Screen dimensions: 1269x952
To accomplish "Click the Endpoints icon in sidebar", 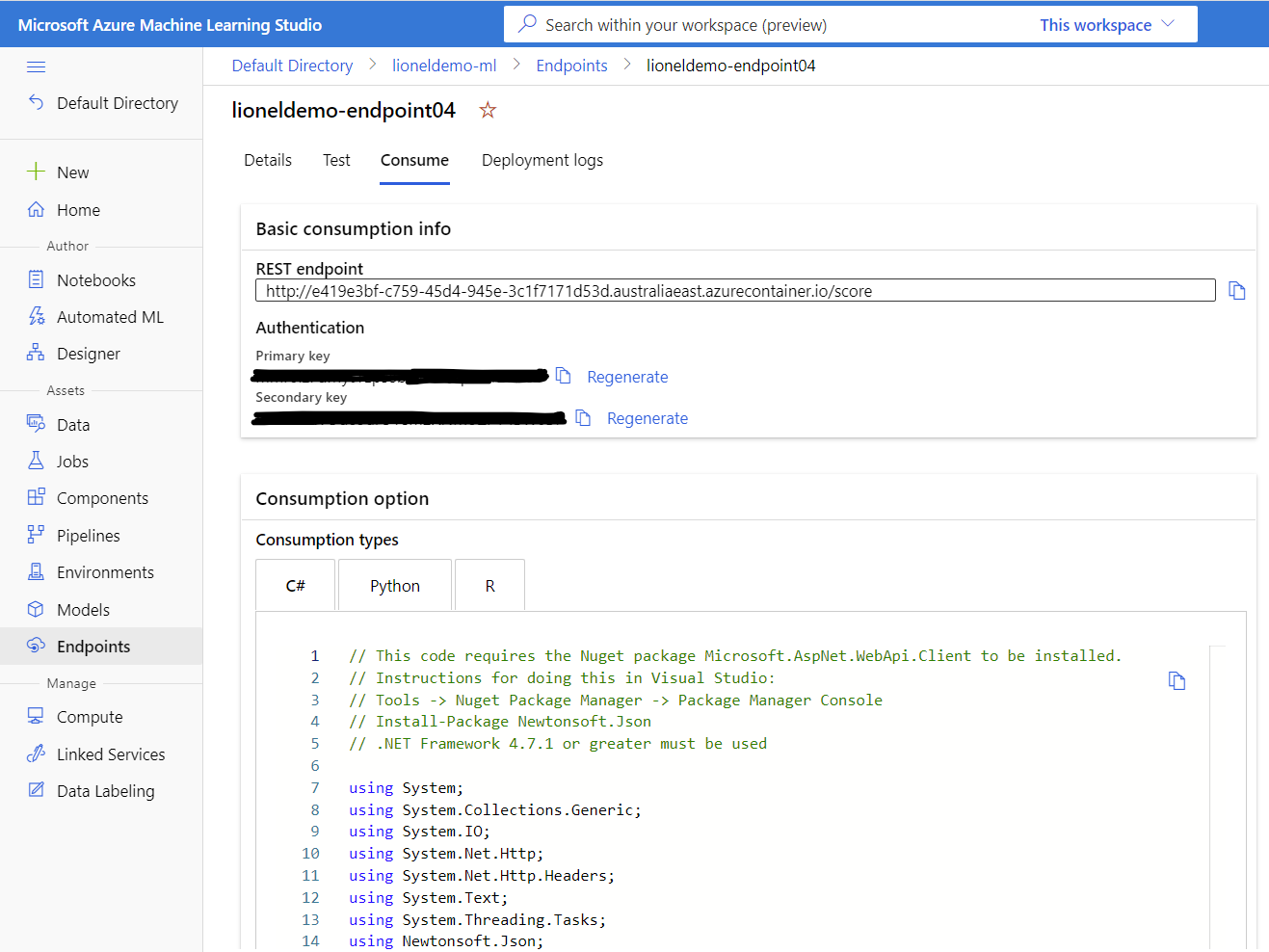I will pos(36,646).
